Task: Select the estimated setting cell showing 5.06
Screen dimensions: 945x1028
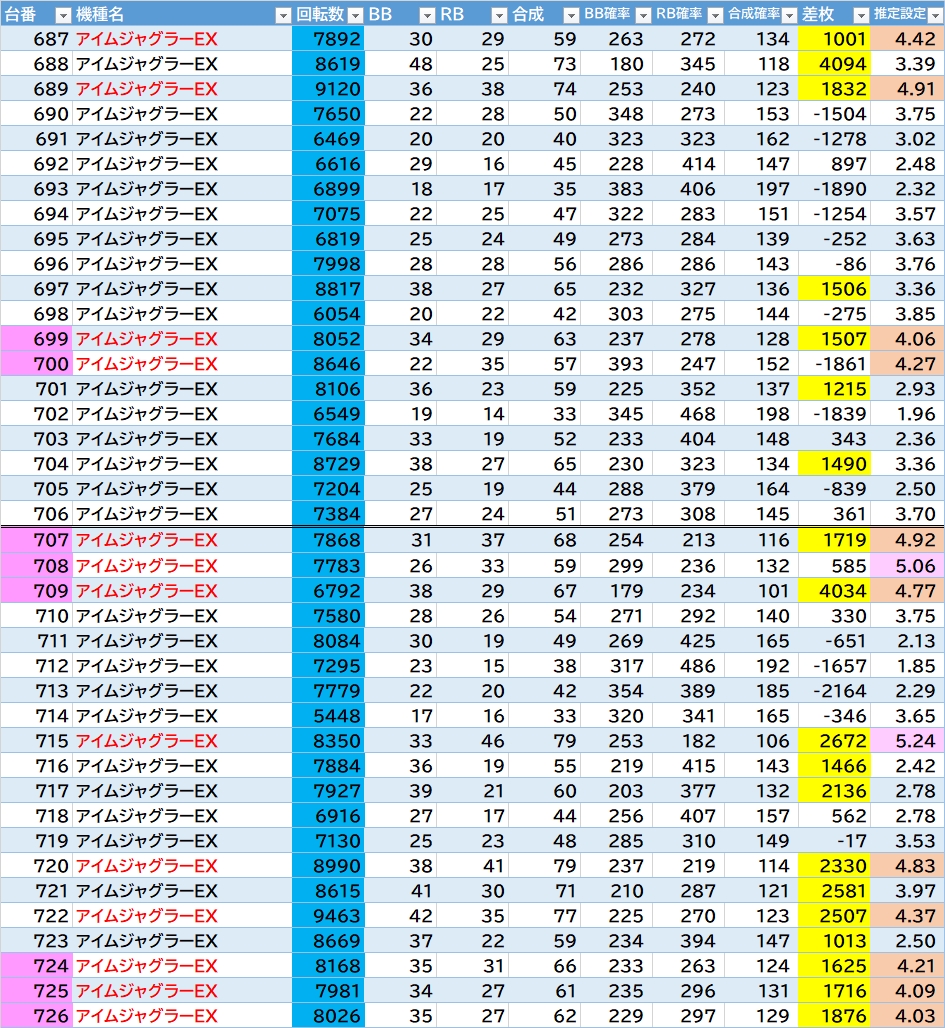Action: click(907, 566)
